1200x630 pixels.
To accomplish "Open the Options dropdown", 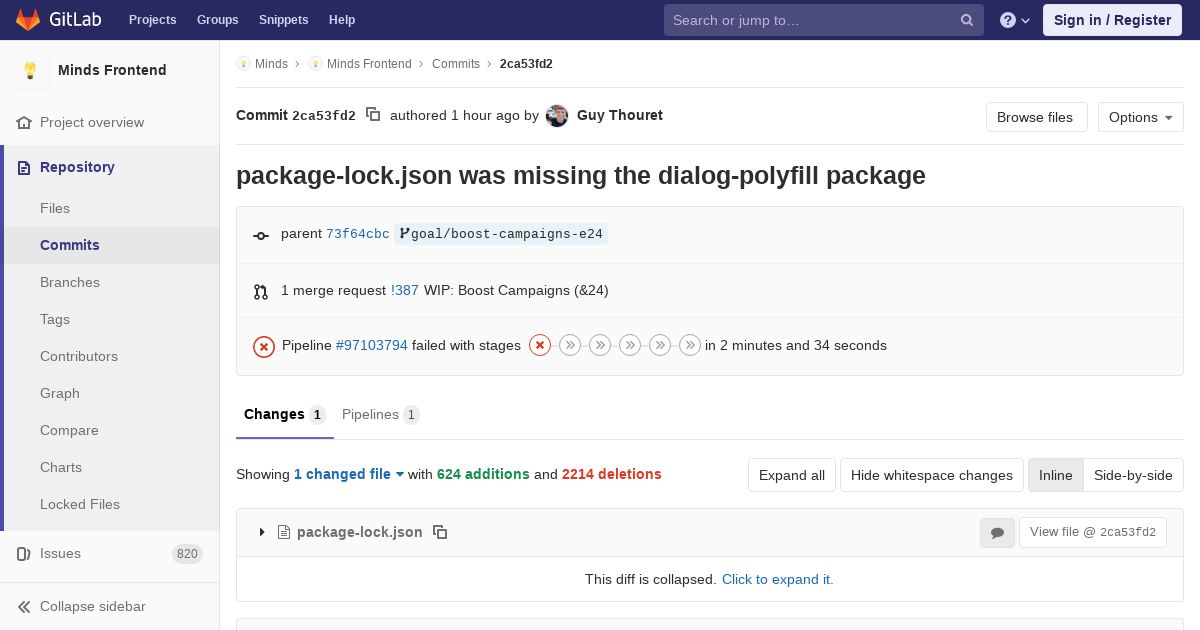I will click(1140, 117).
